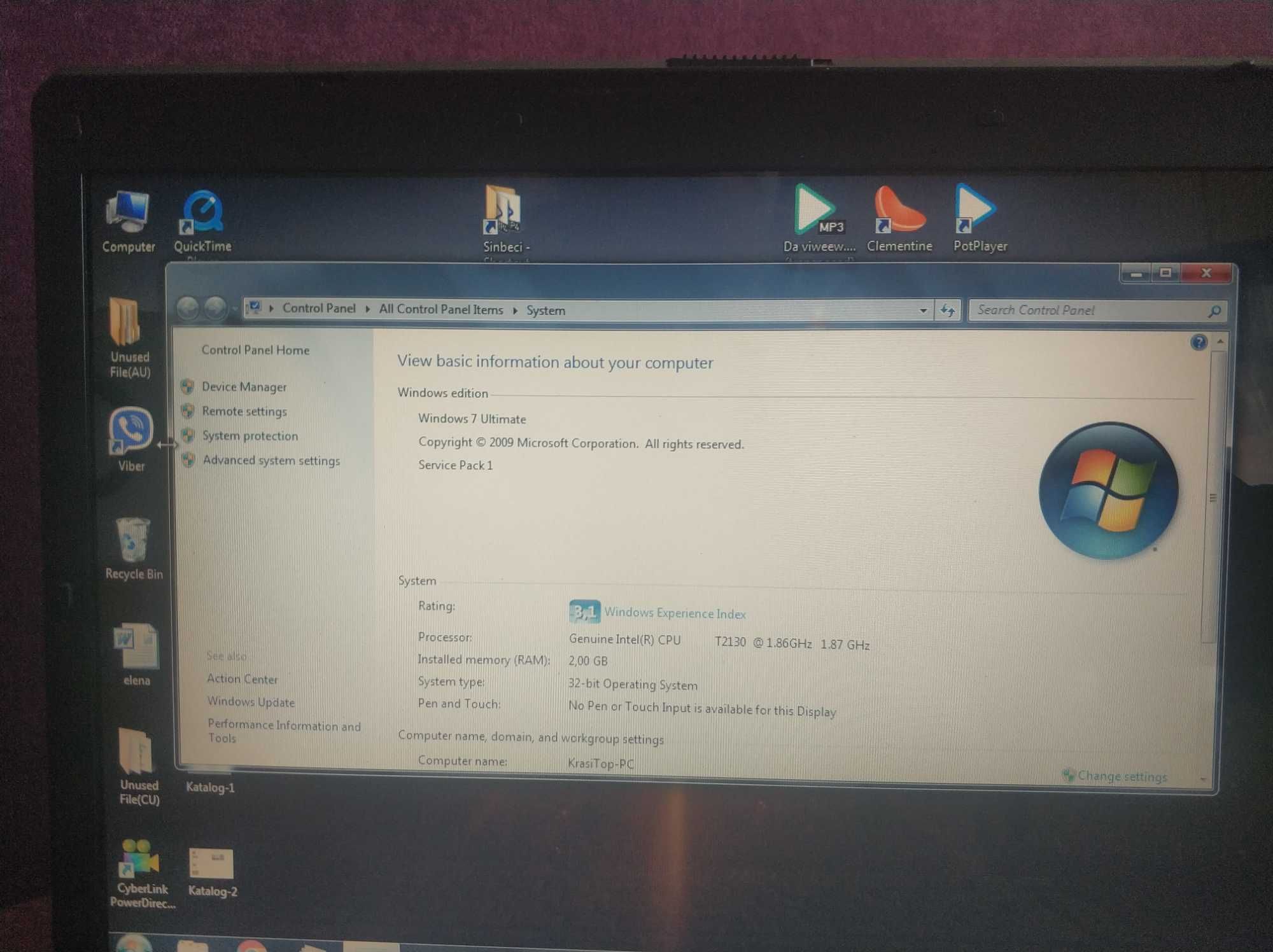Click the computer icon in address bar

pyautogui.click(x=254, y=308)
